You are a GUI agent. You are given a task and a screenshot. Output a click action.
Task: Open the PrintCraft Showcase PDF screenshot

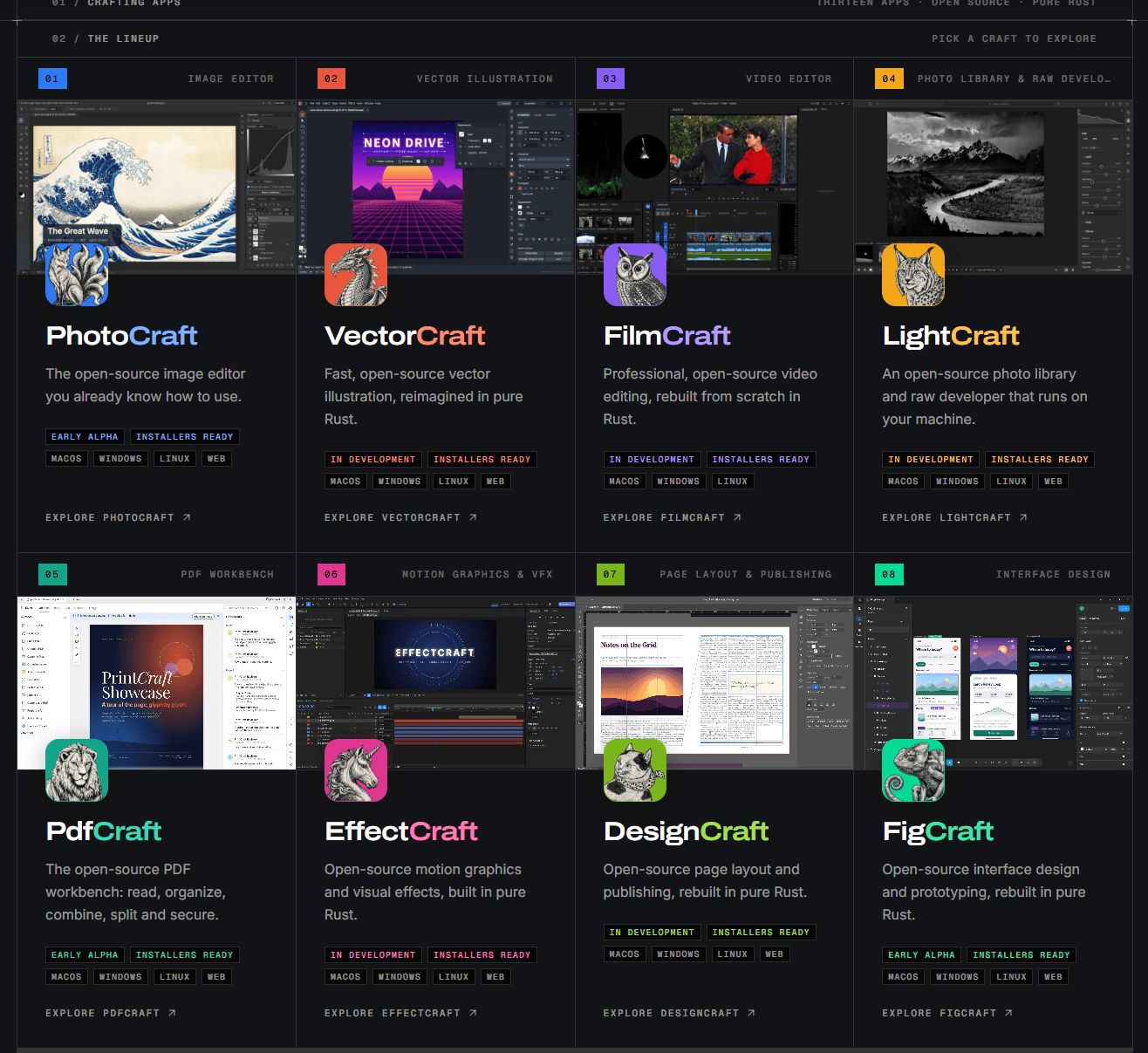[x=157, y=683]
